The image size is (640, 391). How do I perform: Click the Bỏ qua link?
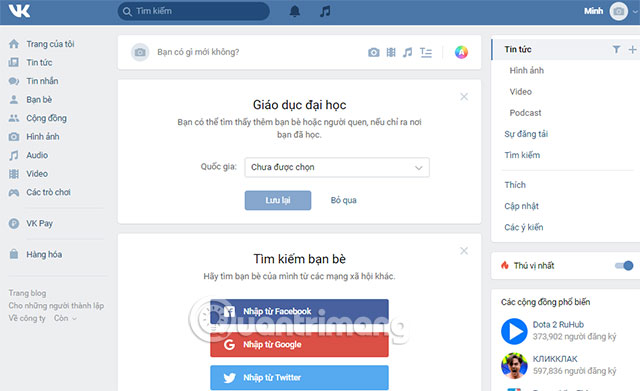344,200
